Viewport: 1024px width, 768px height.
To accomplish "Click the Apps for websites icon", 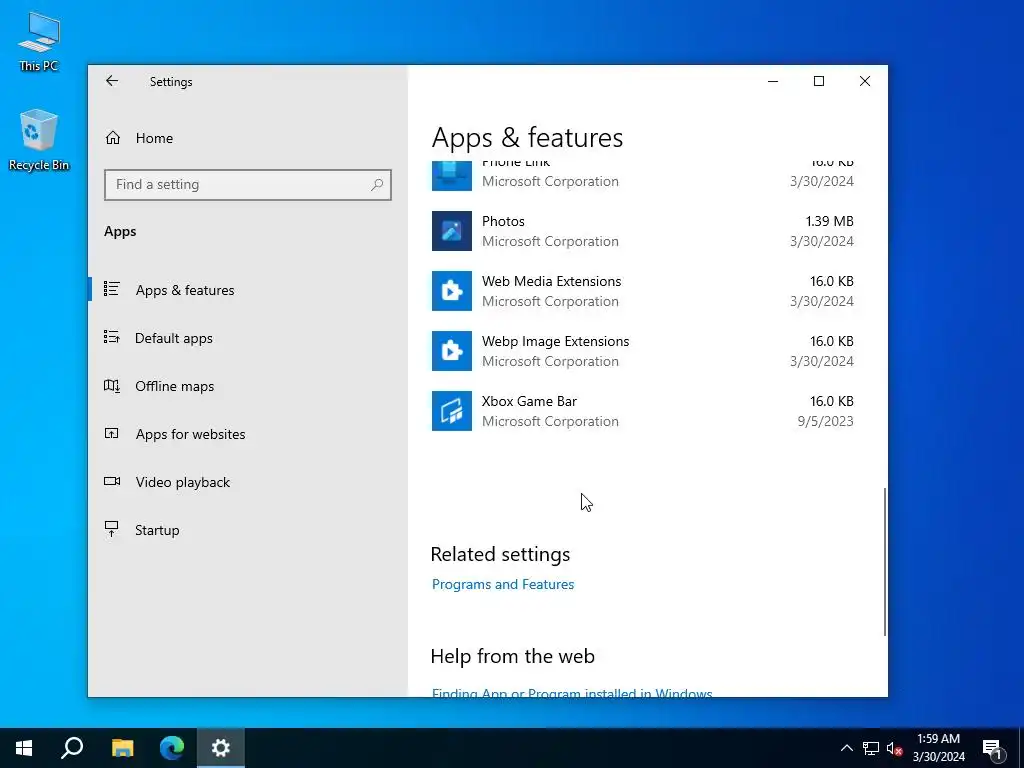I will point(112,433).
